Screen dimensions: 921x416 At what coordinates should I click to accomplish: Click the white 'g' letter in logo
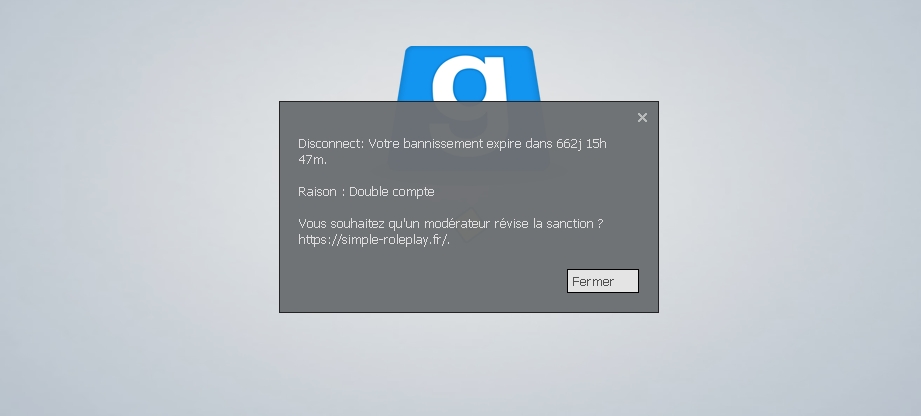[469, 80]
